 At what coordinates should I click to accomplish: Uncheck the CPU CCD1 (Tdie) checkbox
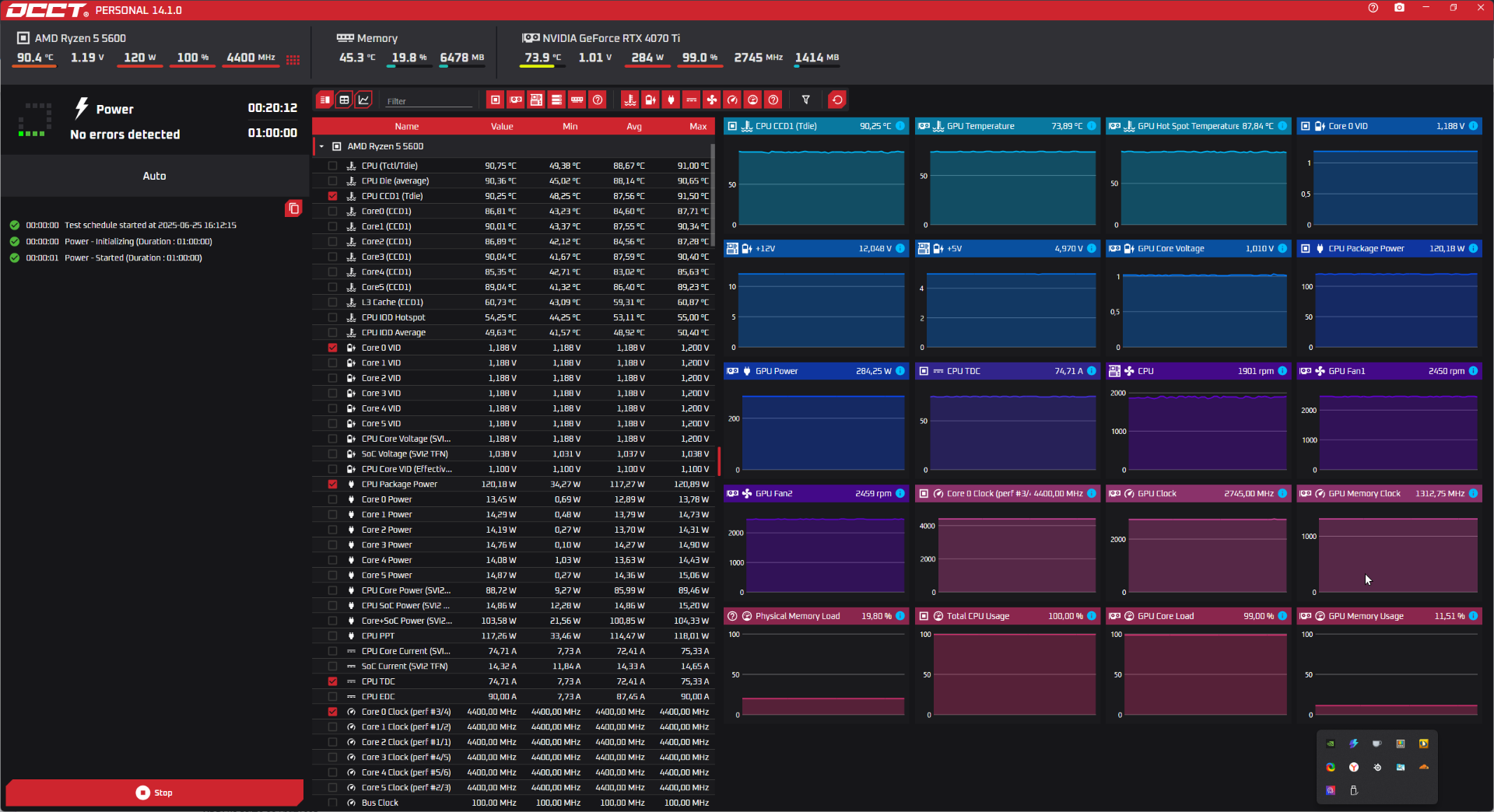click(x=333, y=196)
